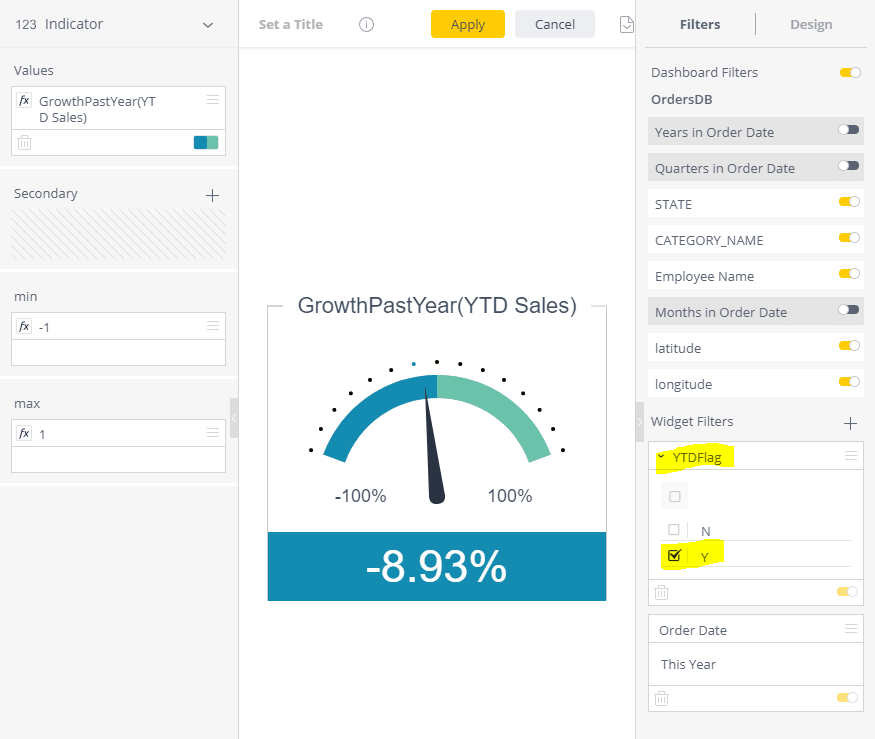875x739 pixels.
Task: Open the max field handle menu
Action: tap(213, 433)
